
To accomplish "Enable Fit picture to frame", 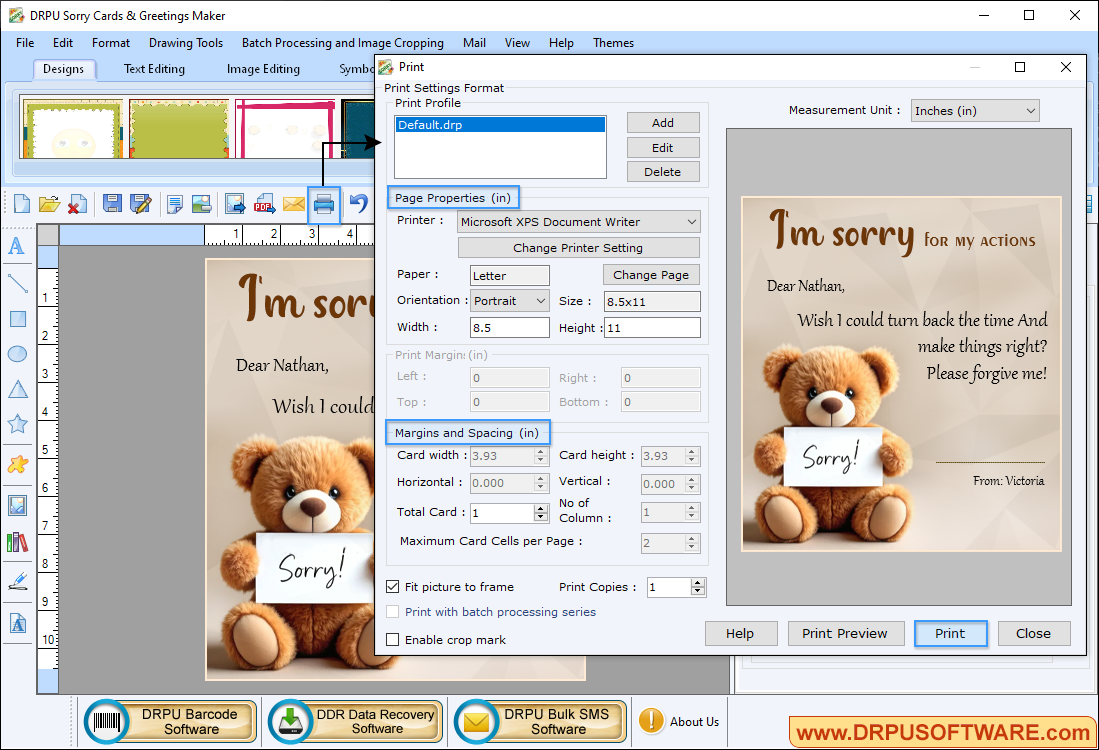I will pyautogui.click(x=393, y=587).
